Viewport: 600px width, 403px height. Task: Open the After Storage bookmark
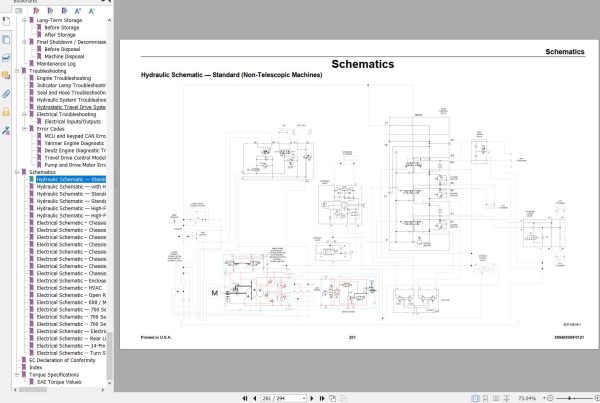60,35
